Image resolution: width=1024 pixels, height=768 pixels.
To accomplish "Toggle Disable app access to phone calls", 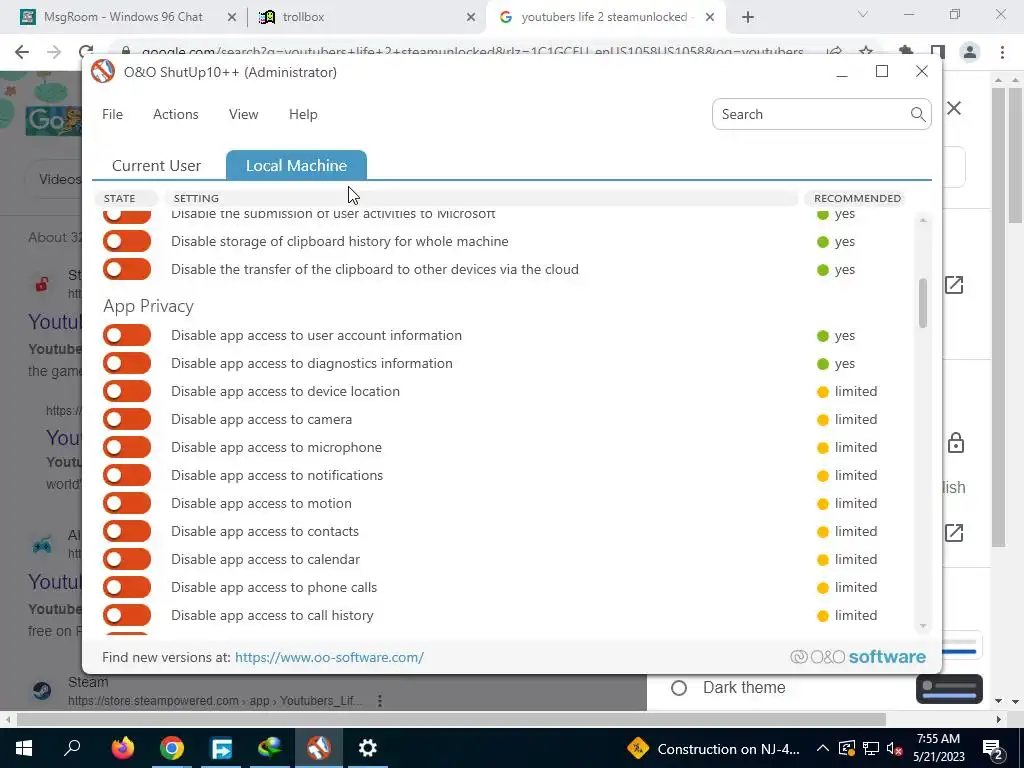I will pos(127,587).
